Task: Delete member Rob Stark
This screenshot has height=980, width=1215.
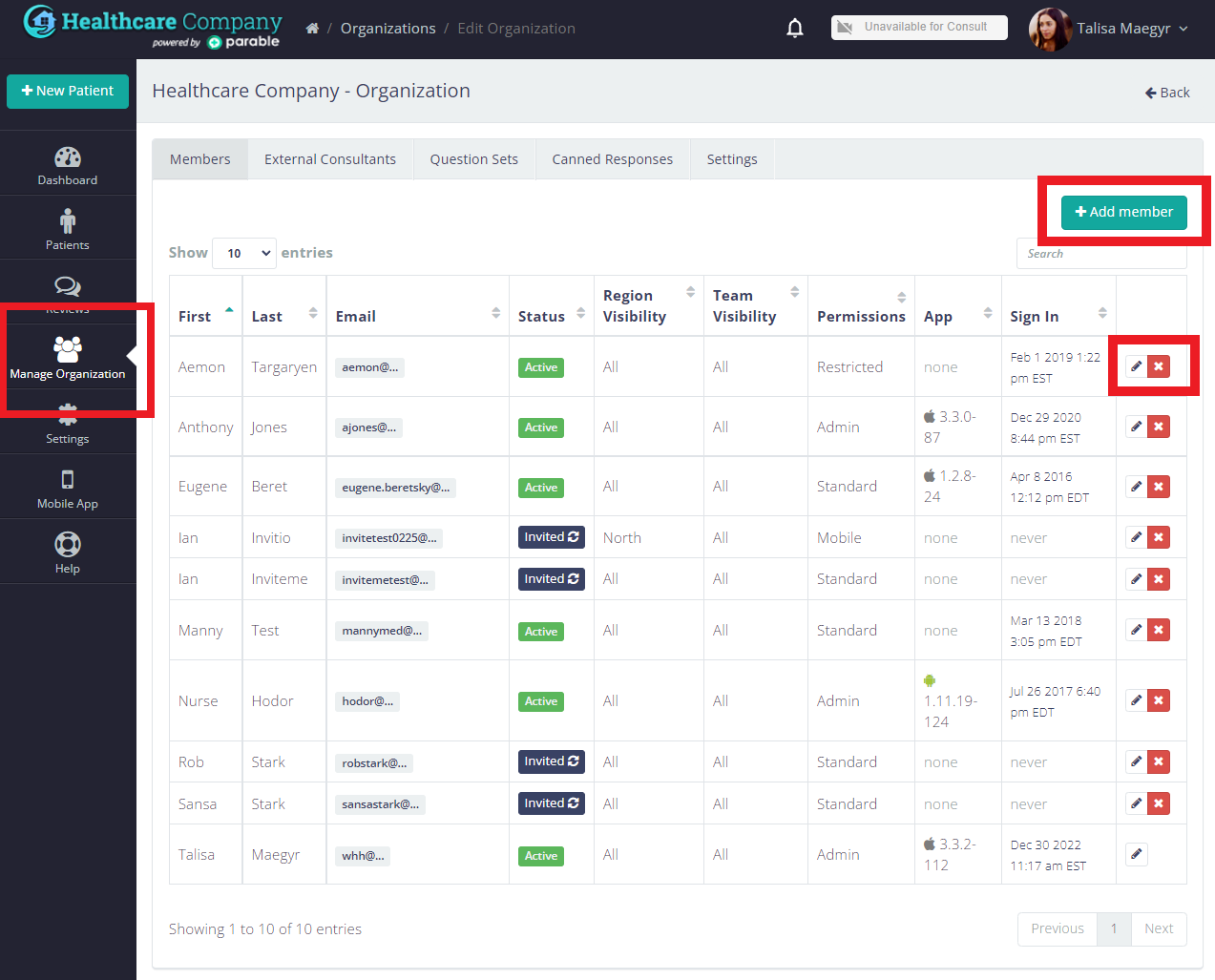Action: [x=1159, y=761]
